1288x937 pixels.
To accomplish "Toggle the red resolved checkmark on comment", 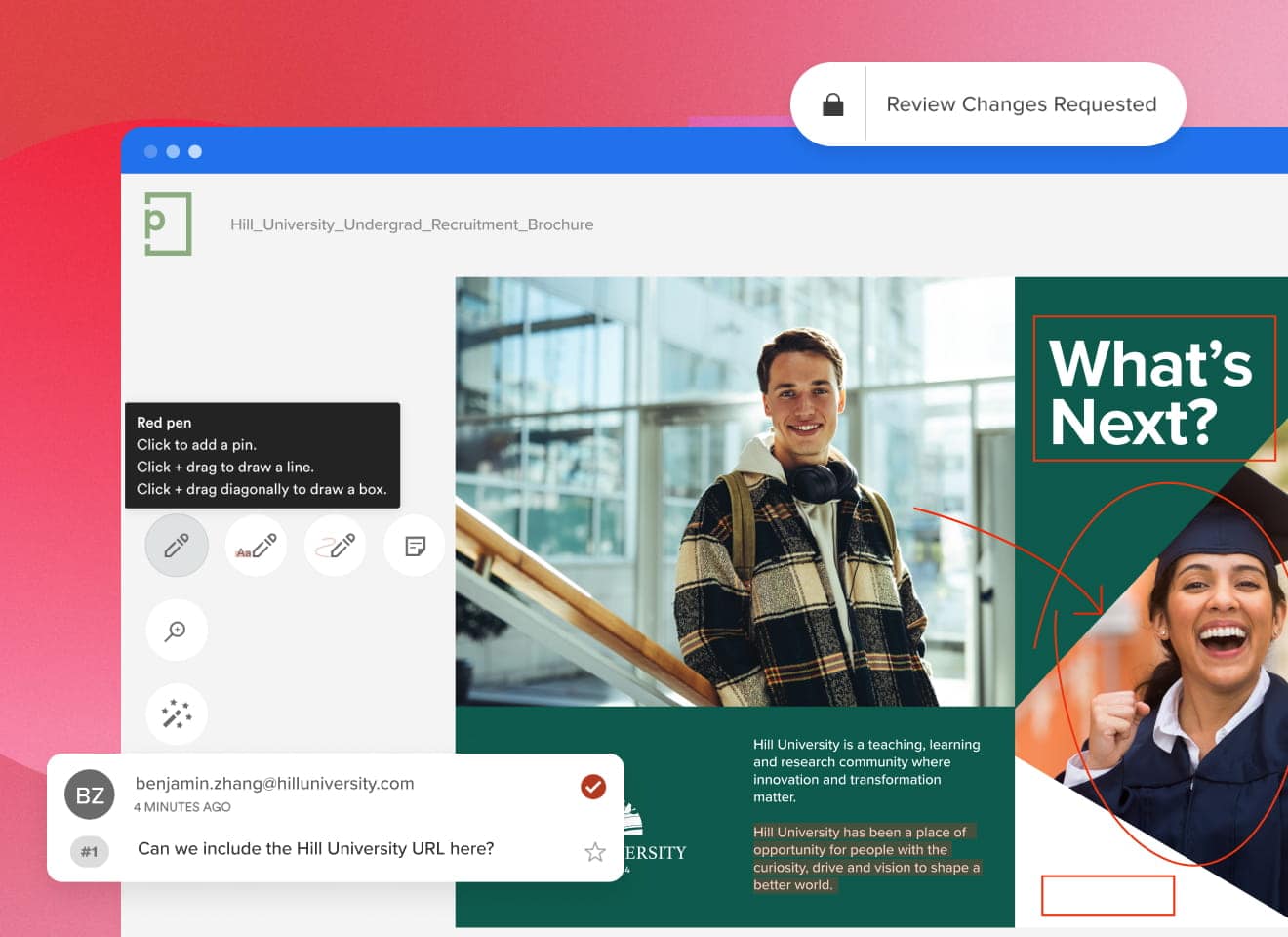I will (x=593, y=787).
